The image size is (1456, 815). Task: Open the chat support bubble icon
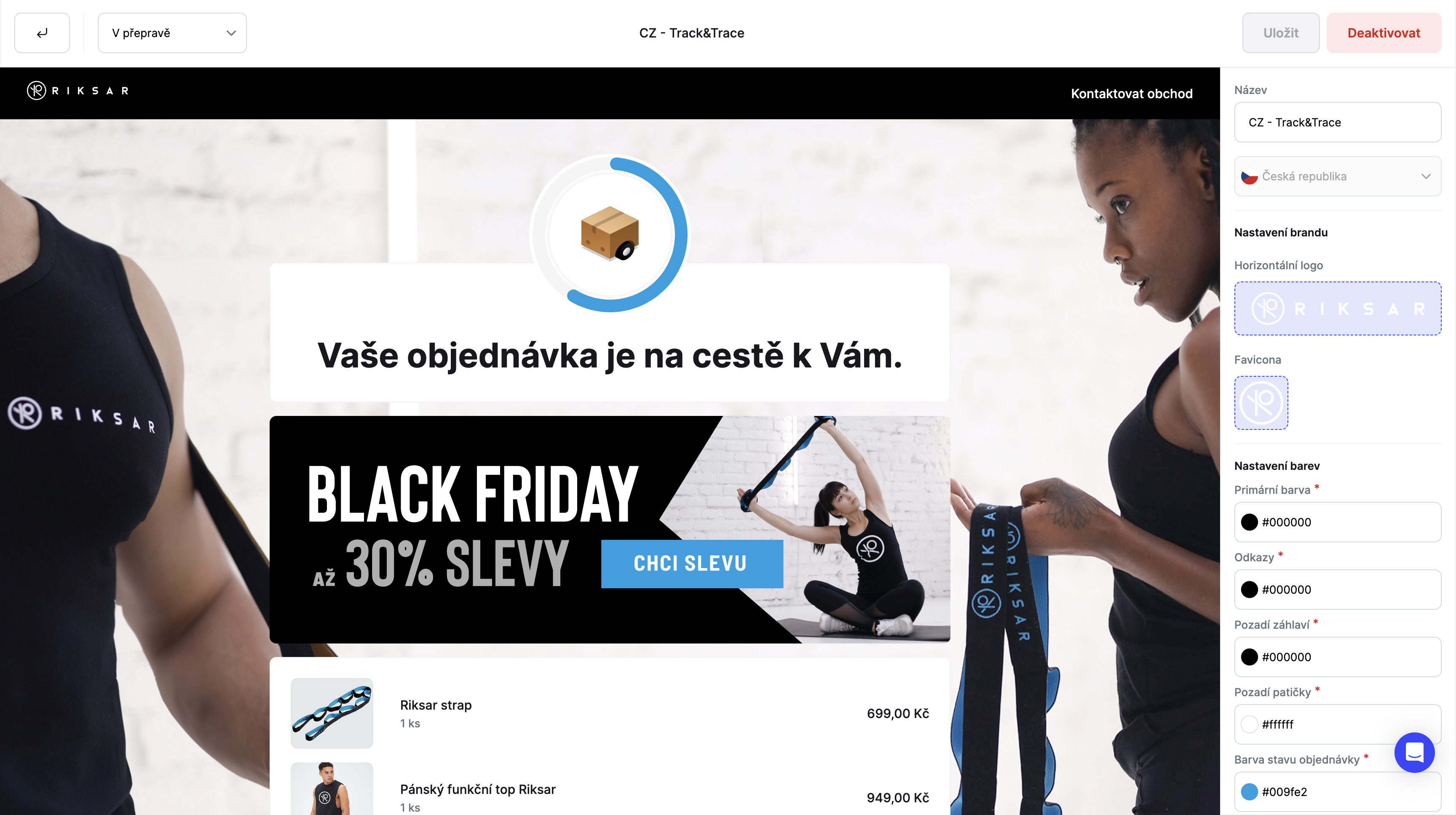(x=1414, y=752)
